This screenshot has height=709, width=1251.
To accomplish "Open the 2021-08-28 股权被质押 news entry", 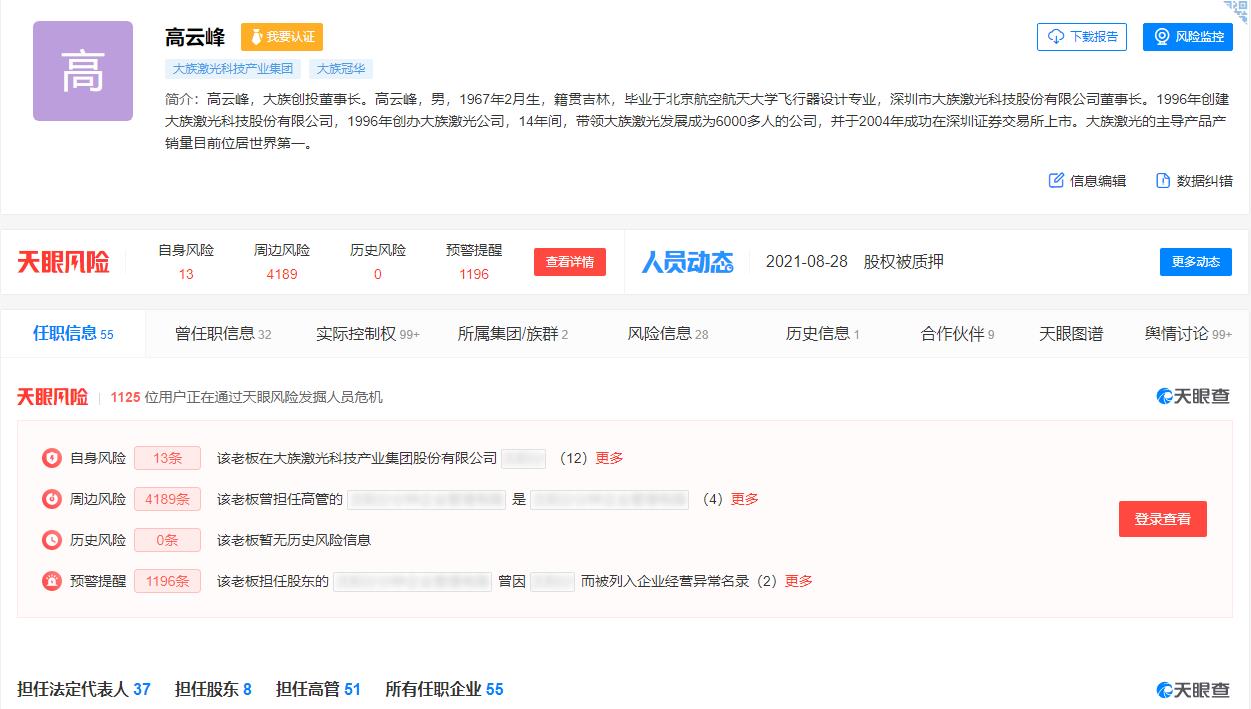I will [855, 262].
